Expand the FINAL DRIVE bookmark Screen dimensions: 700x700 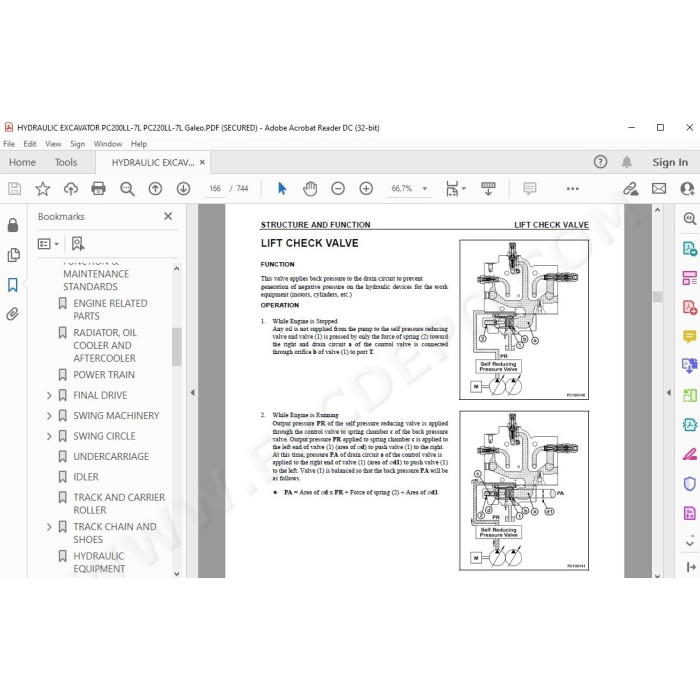[x=49, y=396]
